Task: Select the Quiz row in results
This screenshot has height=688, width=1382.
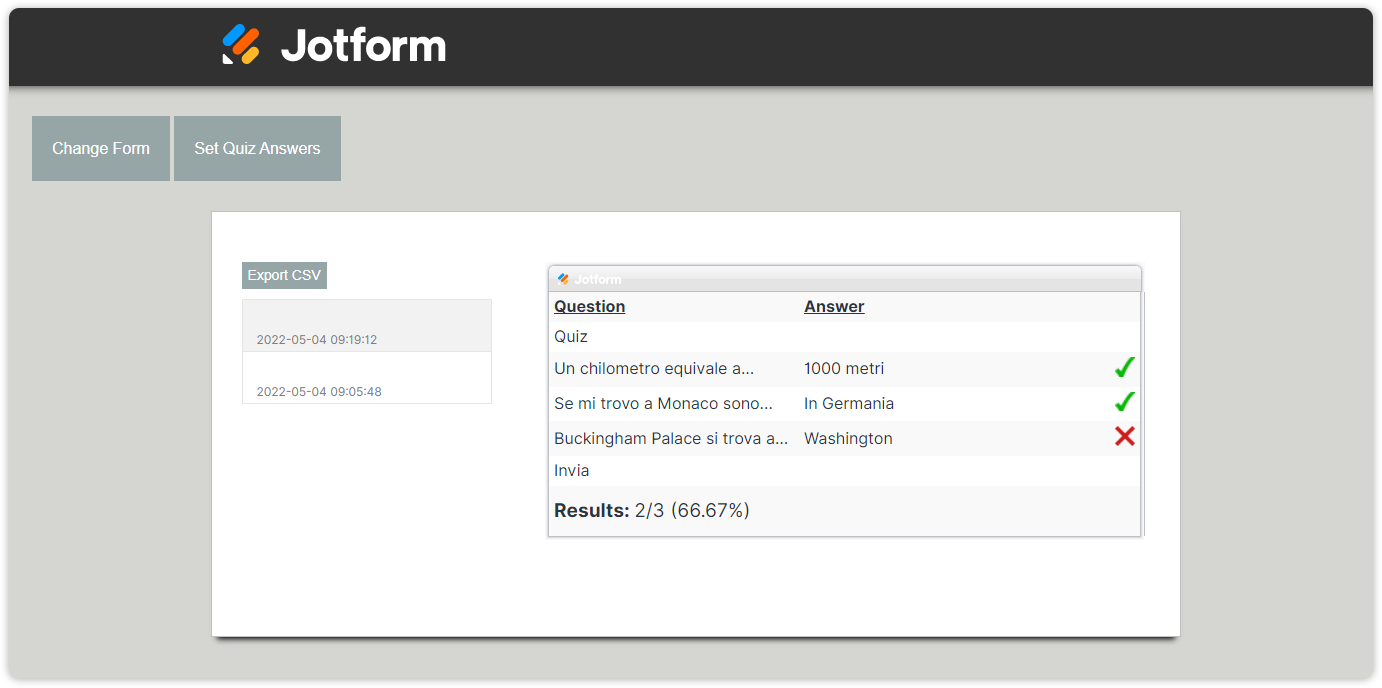Action: click(571, 336)
